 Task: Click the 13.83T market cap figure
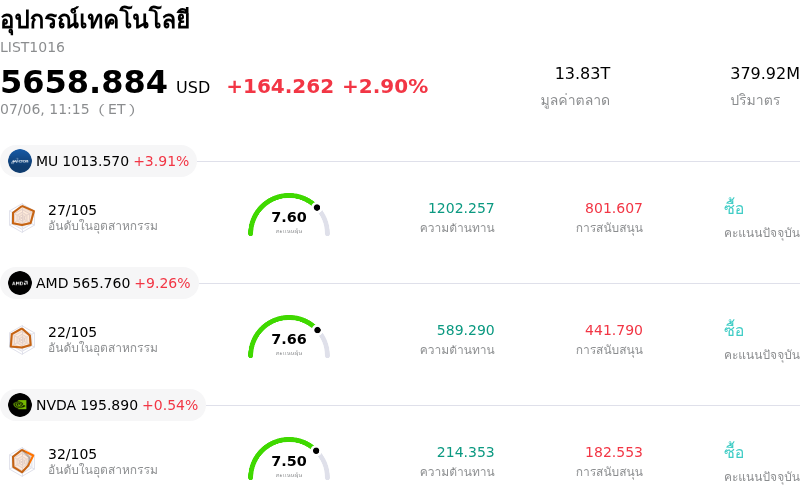coord(582,73)
